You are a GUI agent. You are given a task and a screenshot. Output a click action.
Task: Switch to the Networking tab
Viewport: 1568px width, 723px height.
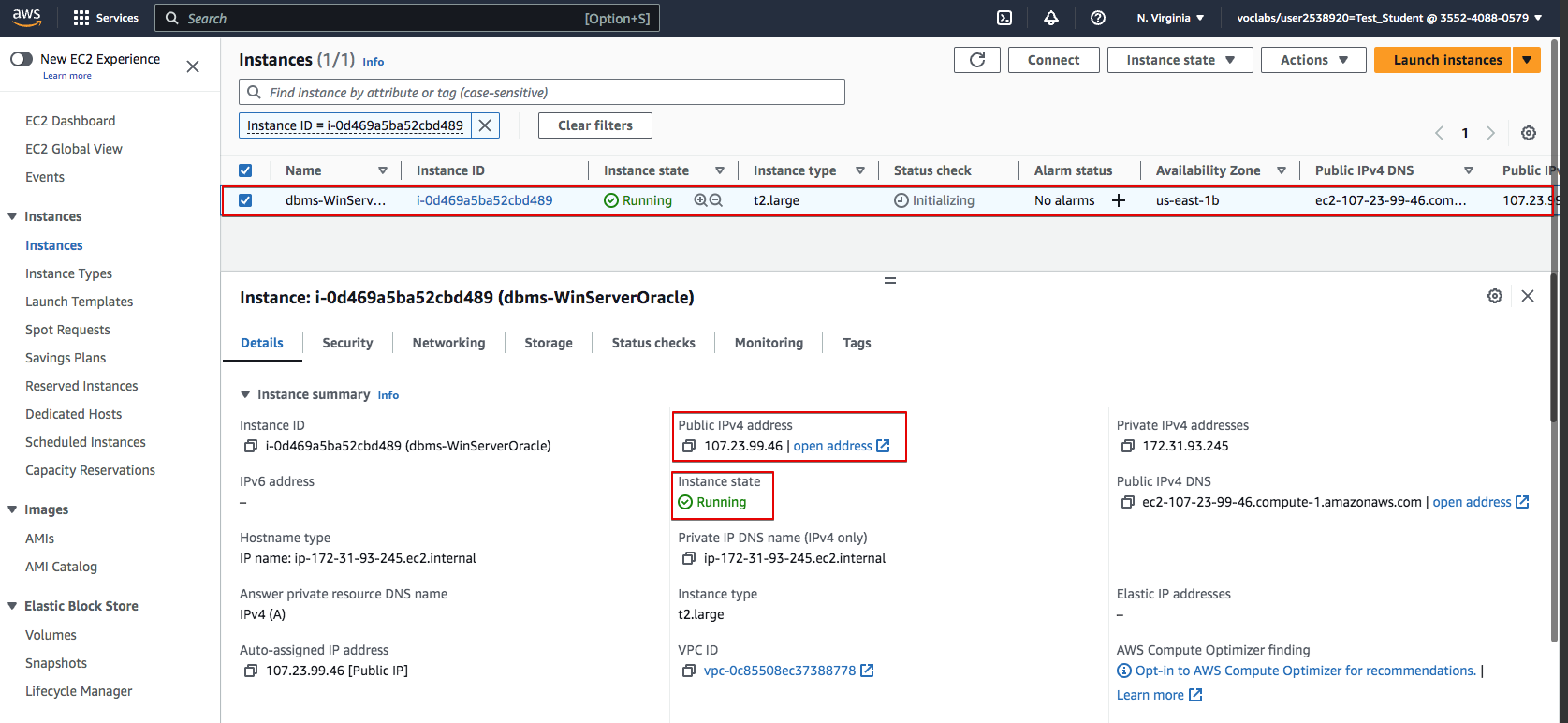448,343
